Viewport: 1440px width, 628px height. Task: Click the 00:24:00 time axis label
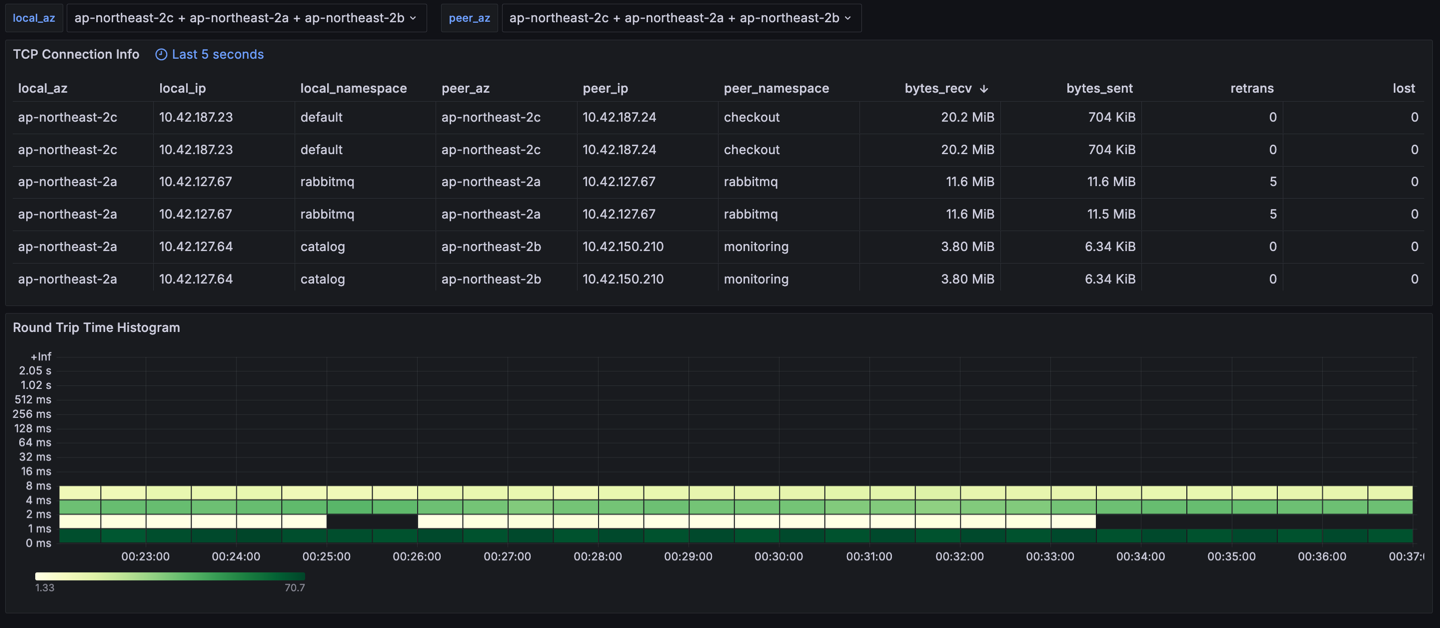coord(236,557)
